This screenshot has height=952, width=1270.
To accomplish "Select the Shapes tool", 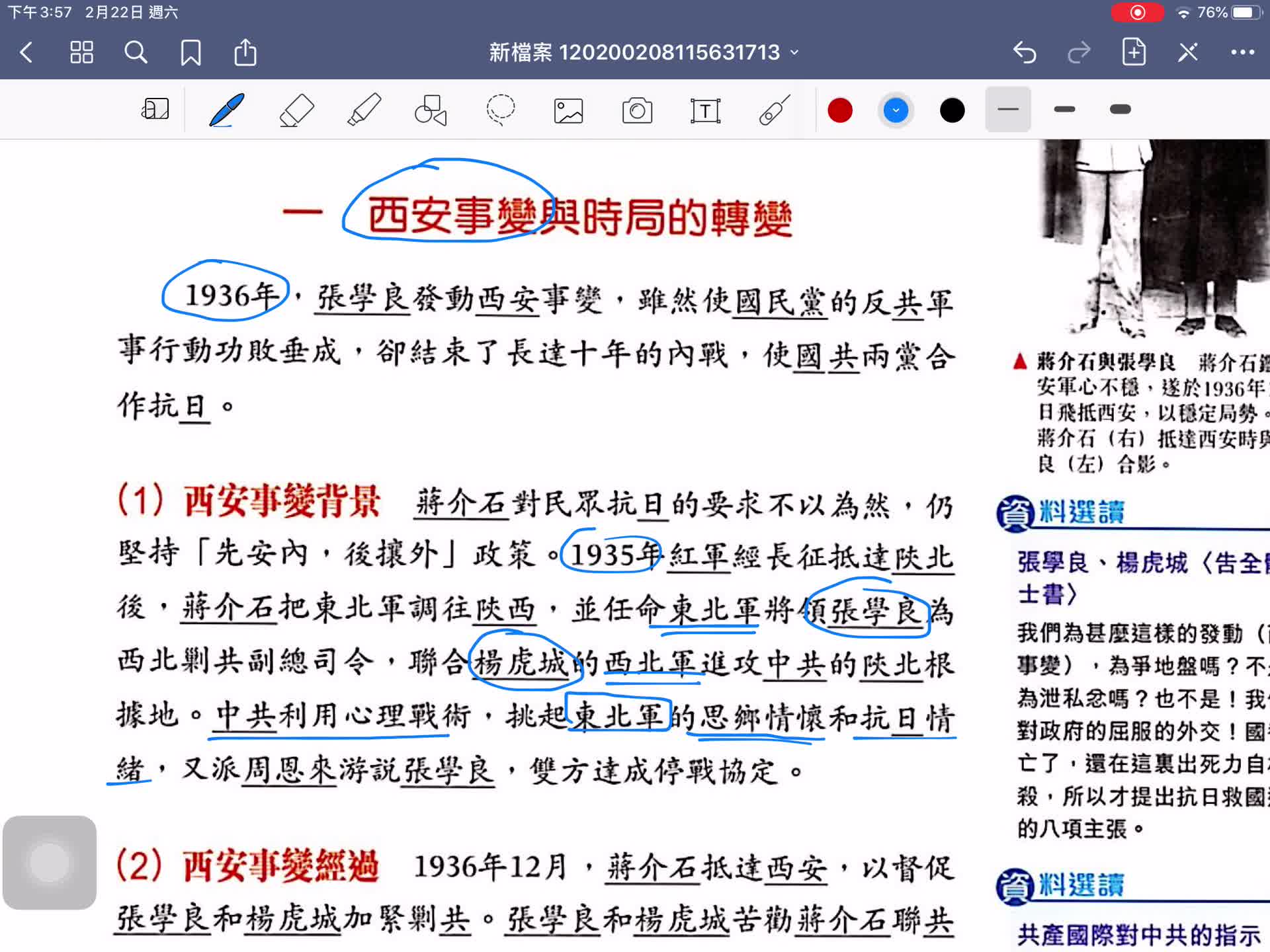I will click(x=431, y=110).
